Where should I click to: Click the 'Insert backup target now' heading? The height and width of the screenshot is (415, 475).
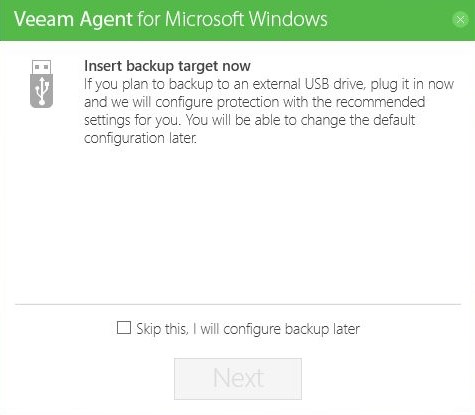click(x=167, y=66)
